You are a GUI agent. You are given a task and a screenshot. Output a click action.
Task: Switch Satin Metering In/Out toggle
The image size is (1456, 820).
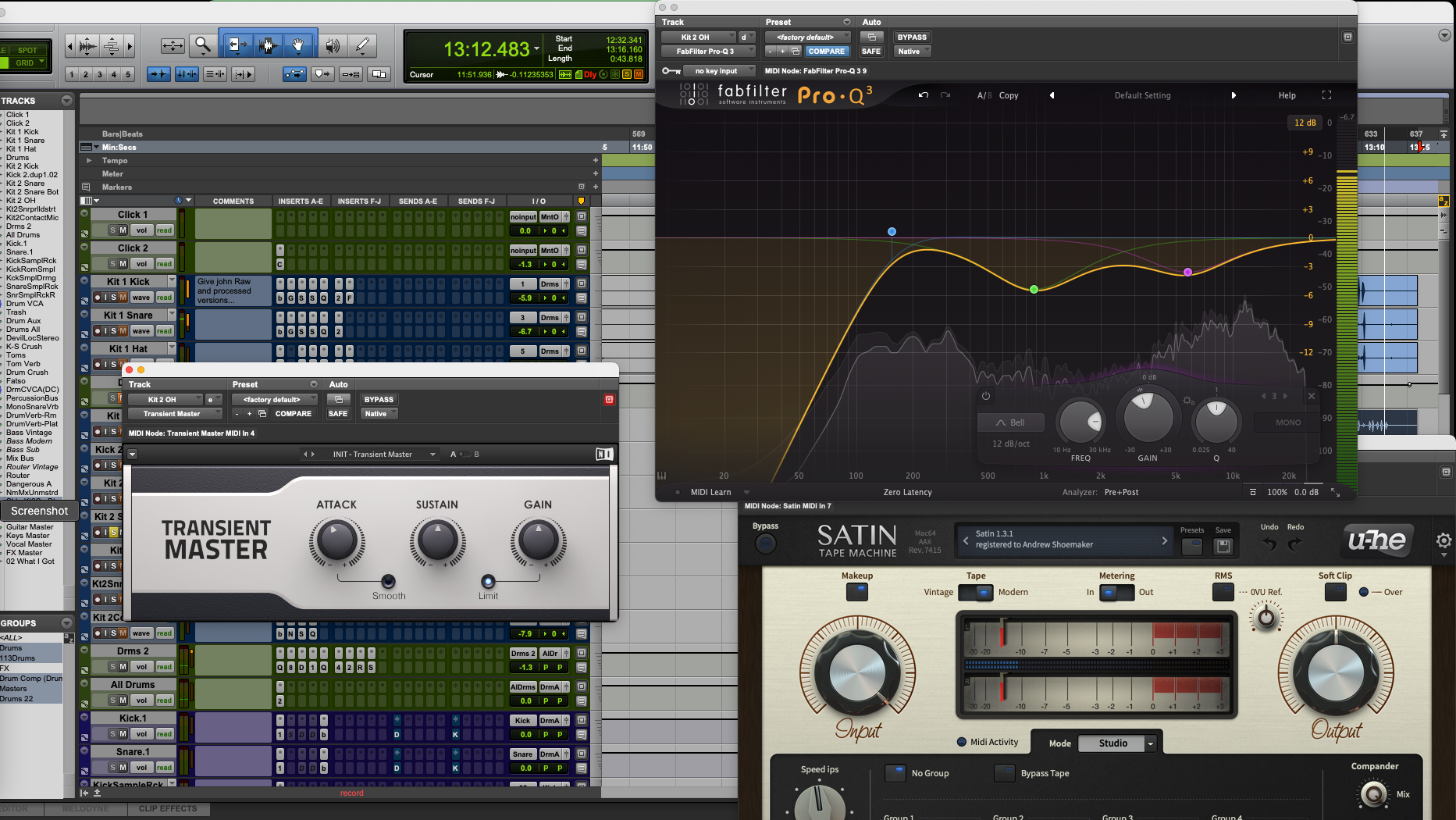point(1116,593)
